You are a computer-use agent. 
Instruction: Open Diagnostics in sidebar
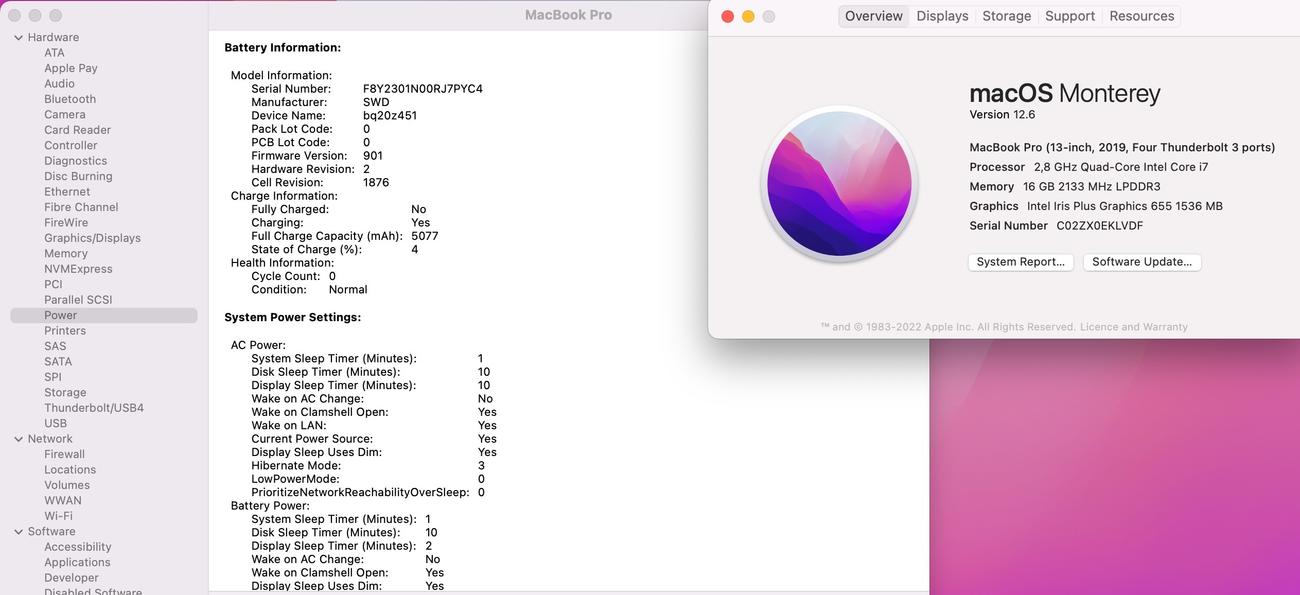75,161
